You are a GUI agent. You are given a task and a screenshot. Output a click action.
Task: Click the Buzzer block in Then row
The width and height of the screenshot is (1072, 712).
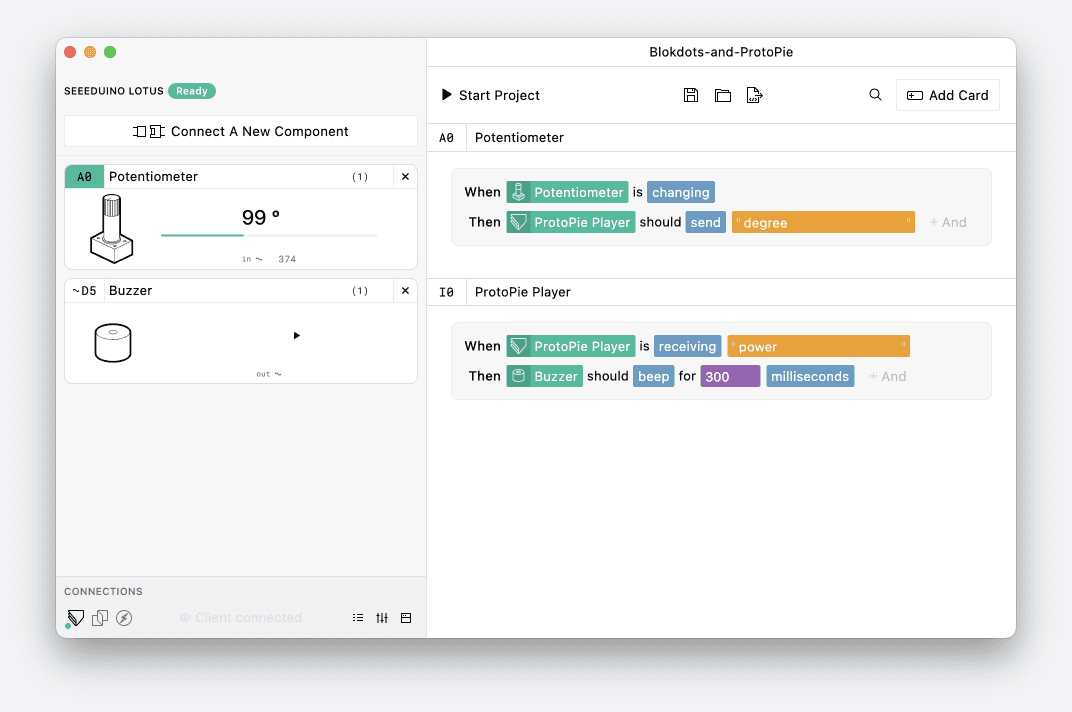[545, 376]
